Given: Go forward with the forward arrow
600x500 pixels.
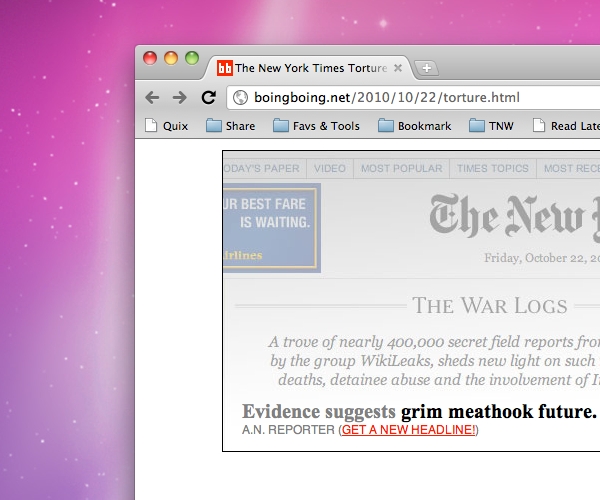Looking at the screenshot, I should click(x=179, y=98).
